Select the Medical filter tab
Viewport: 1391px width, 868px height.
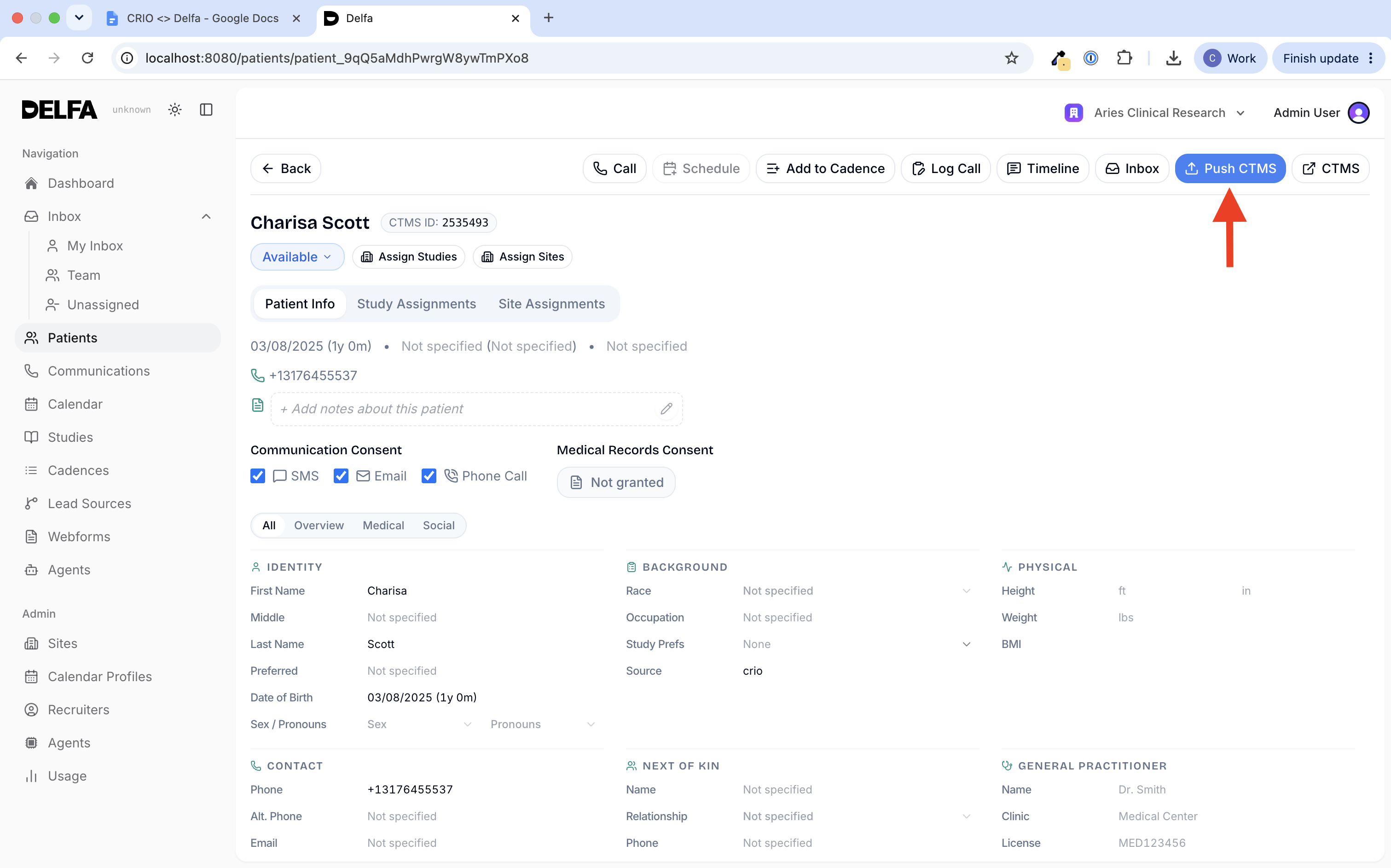coord(383,525)
